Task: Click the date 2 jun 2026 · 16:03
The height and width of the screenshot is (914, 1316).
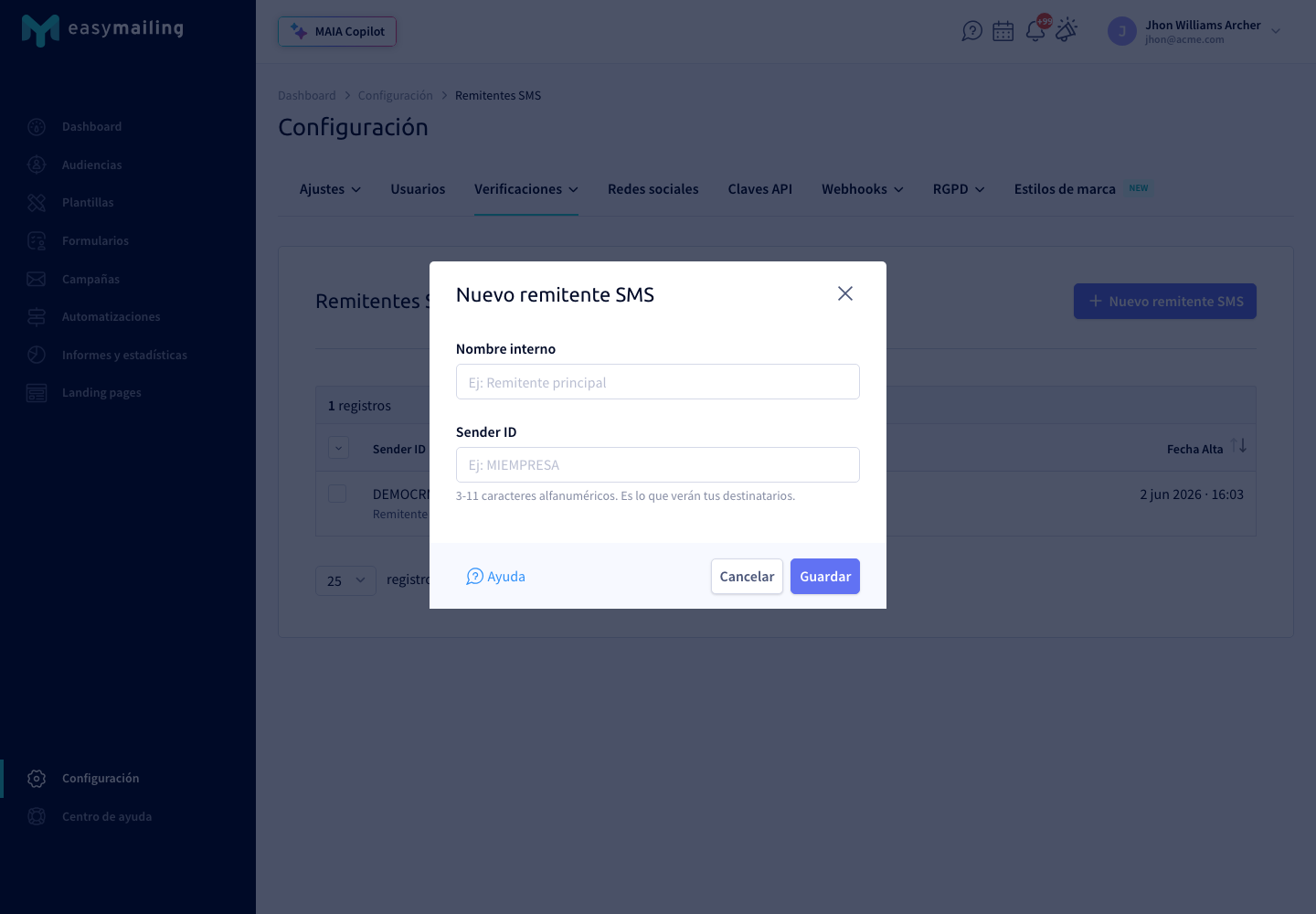Action: [1192, 494]
